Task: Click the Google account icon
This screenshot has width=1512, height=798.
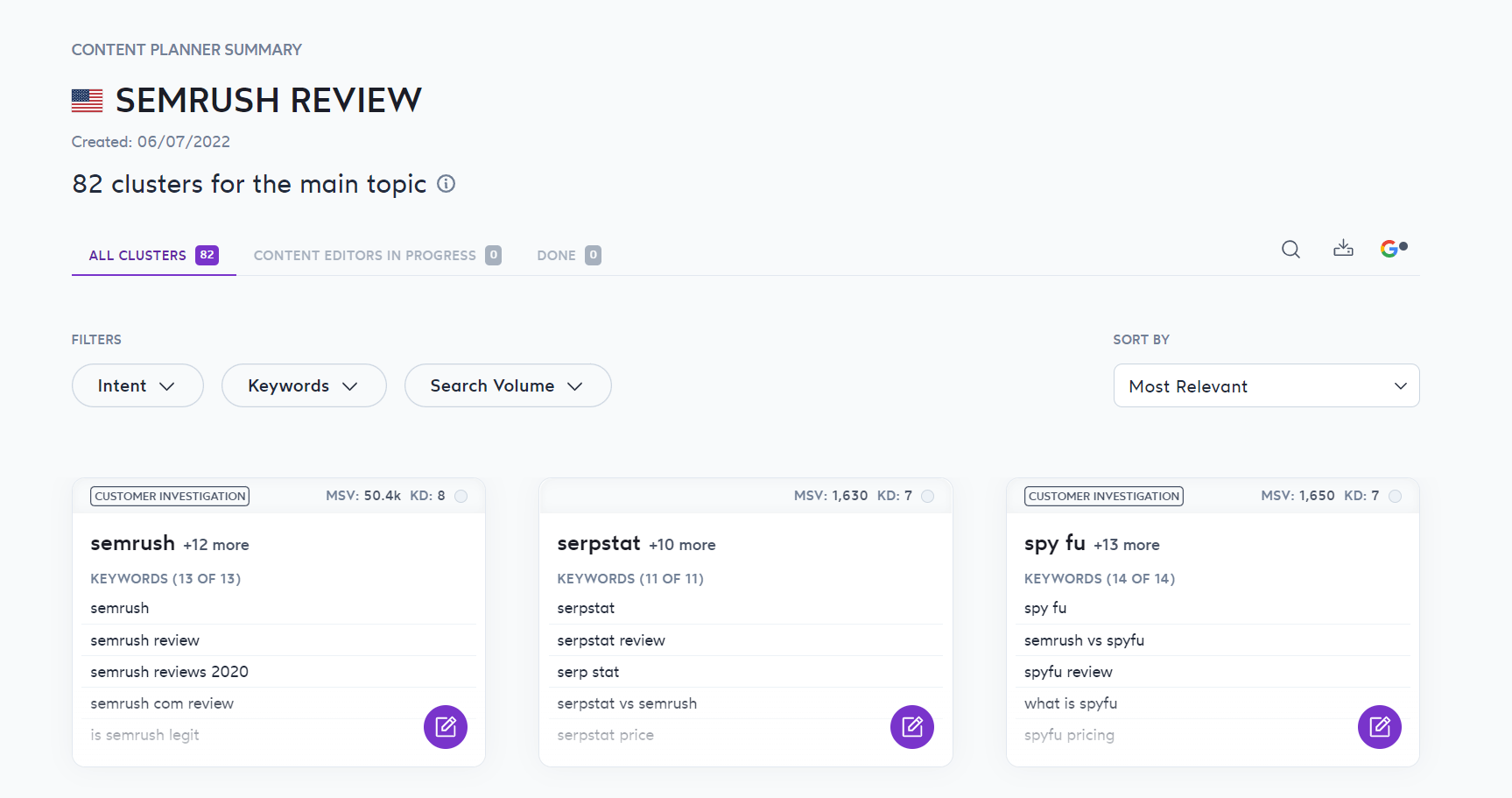Action: [x=1392, y=248]
